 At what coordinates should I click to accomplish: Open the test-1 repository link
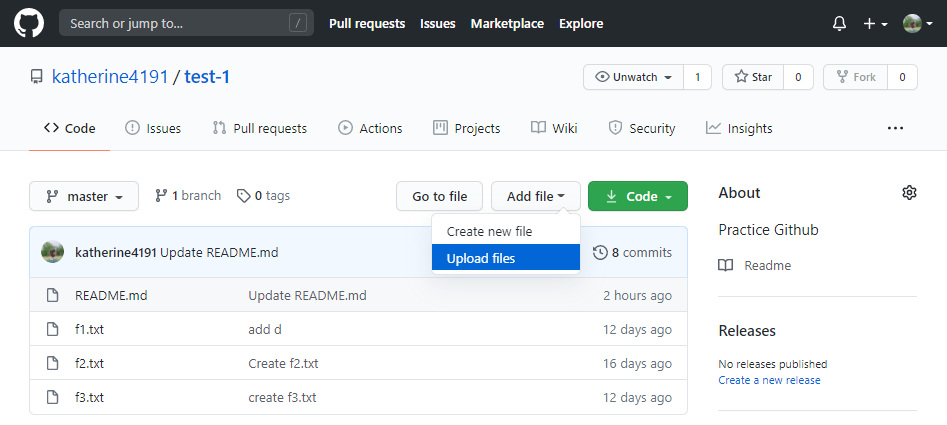tap(207, 77)
